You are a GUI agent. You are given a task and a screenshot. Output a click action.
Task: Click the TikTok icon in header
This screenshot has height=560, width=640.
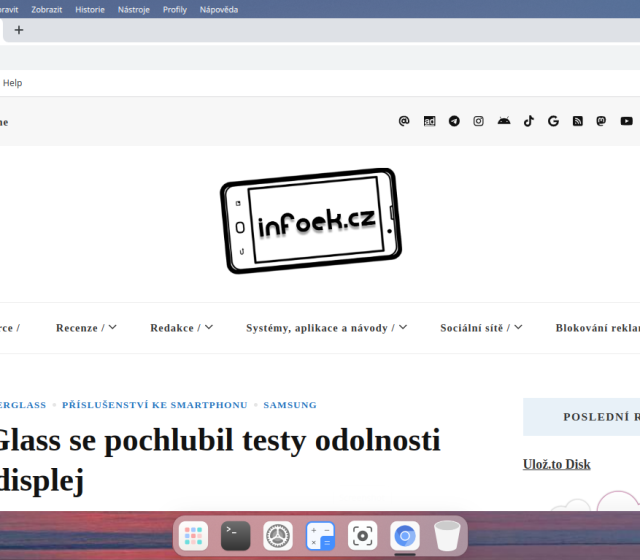pos(529,121)
